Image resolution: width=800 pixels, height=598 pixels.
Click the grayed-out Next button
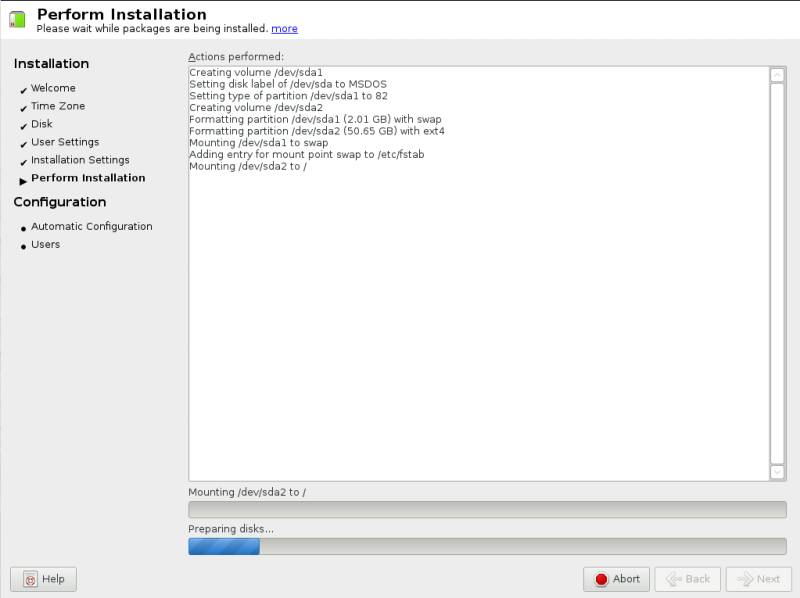pyautogui.click(x=759, y=579)
